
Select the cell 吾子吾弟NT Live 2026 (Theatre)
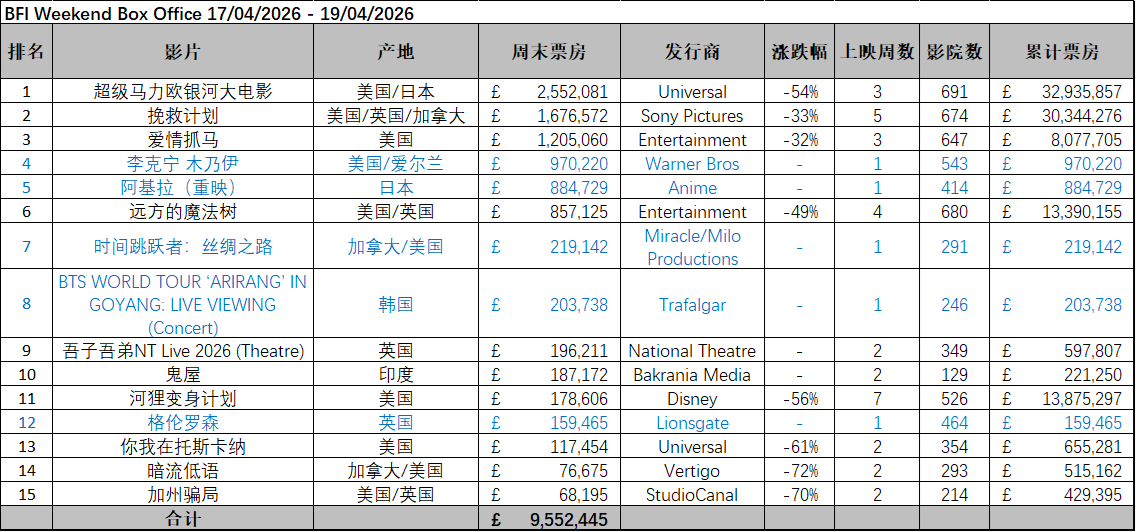pos(183,352)
